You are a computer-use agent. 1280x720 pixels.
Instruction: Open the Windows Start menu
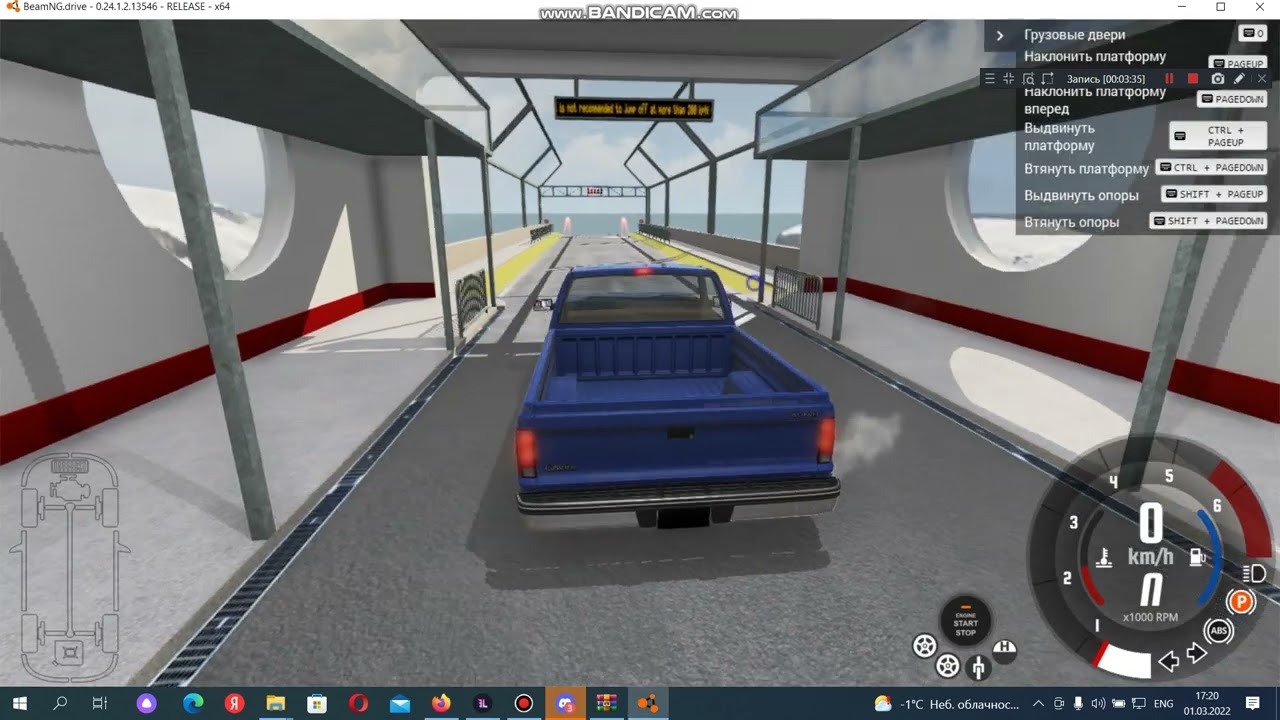(x=20, y=703)
